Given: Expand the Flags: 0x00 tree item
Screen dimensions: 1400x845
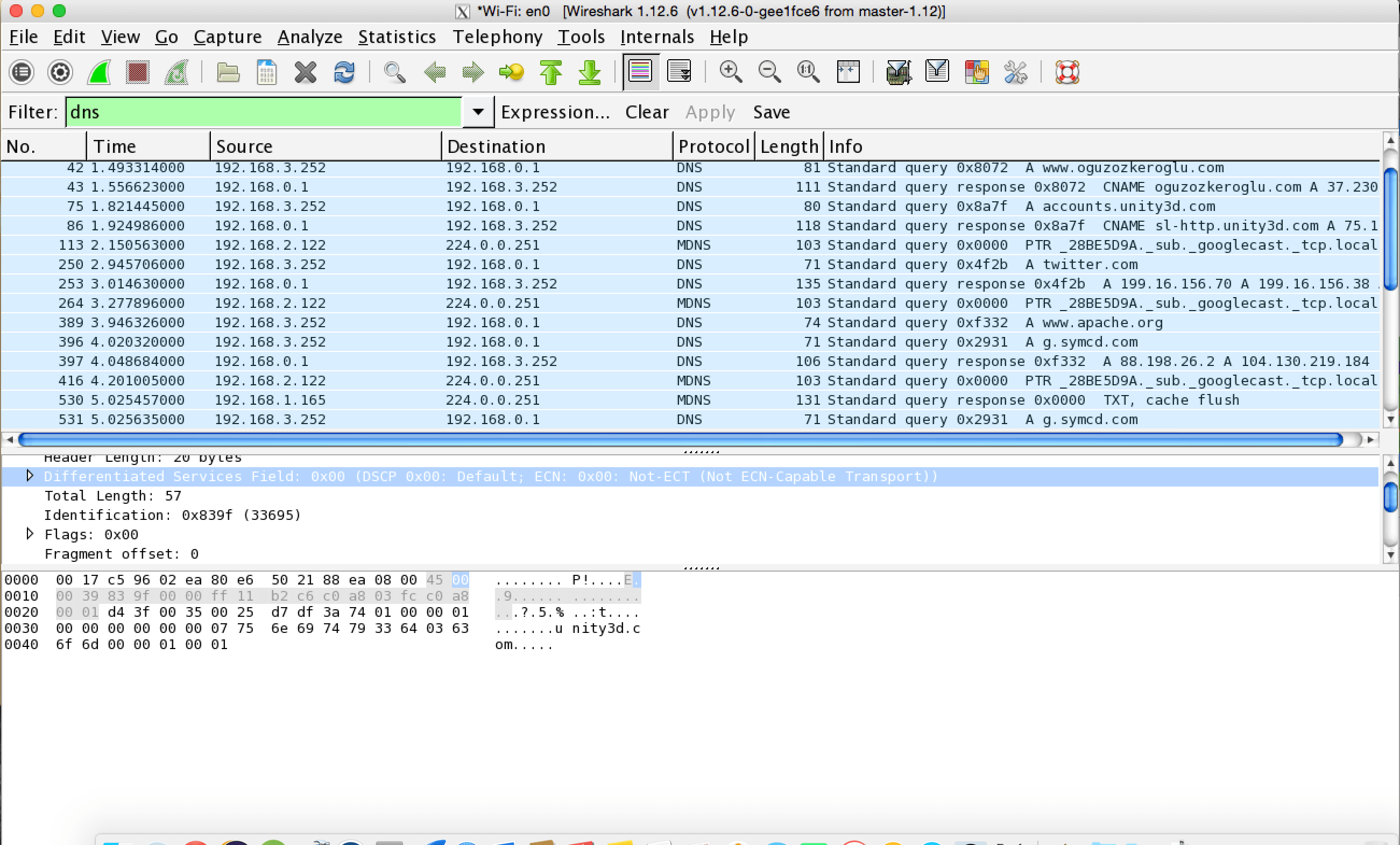Looking at the screenshot, I should click(x=30, y=533).
